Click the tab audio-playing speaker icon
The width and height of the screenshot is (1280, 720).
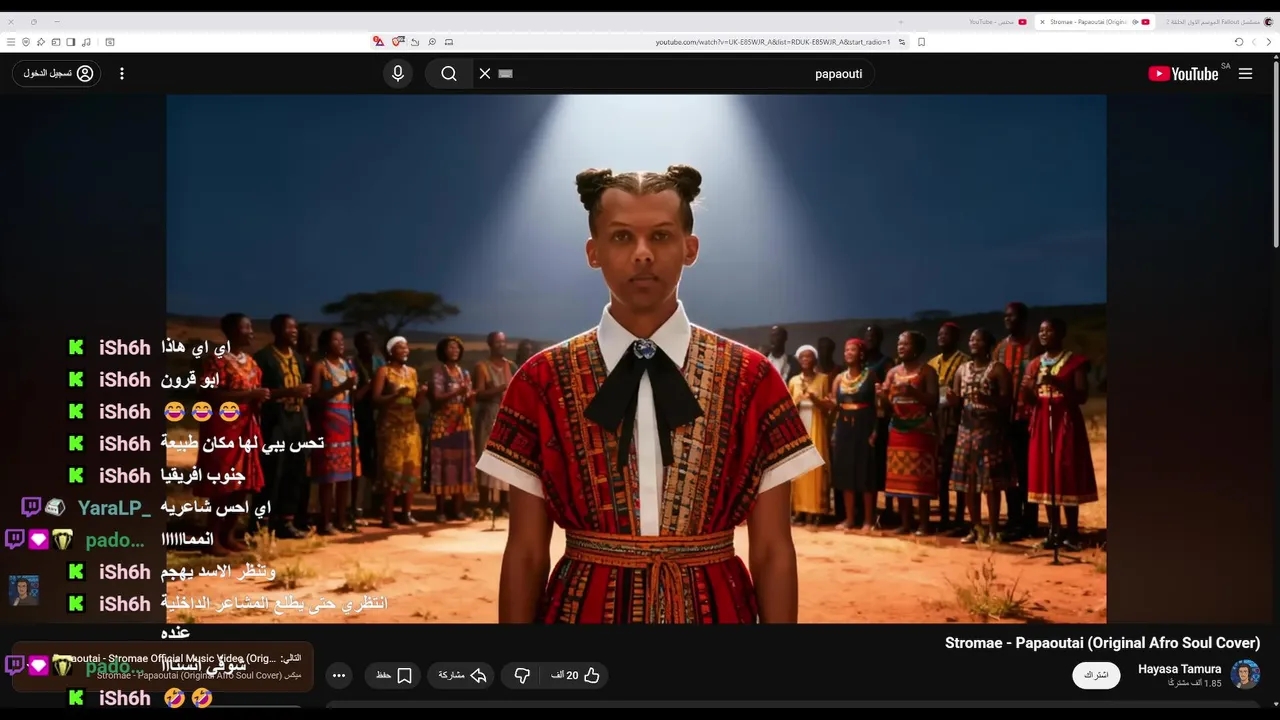1135,22
